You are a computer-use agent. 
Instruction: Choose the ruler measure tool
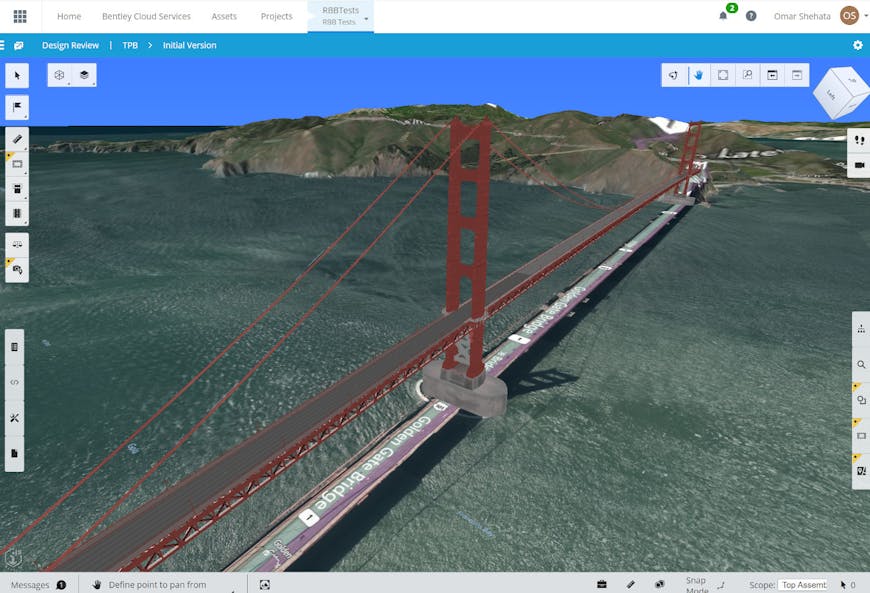pos(17,139)
